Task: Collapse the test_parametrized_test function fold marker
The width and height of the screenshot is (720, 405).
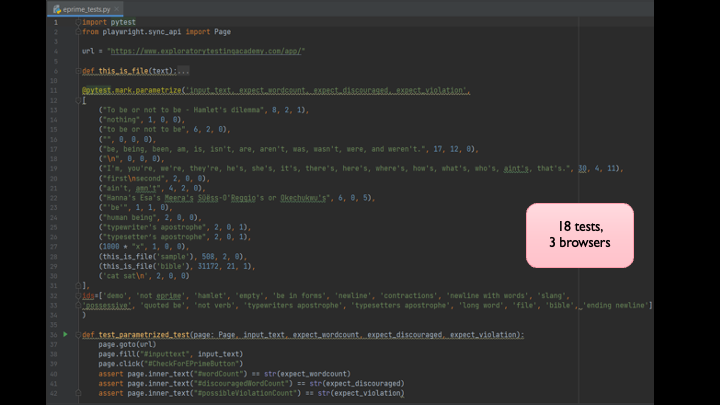Action: tap(78, 335)
